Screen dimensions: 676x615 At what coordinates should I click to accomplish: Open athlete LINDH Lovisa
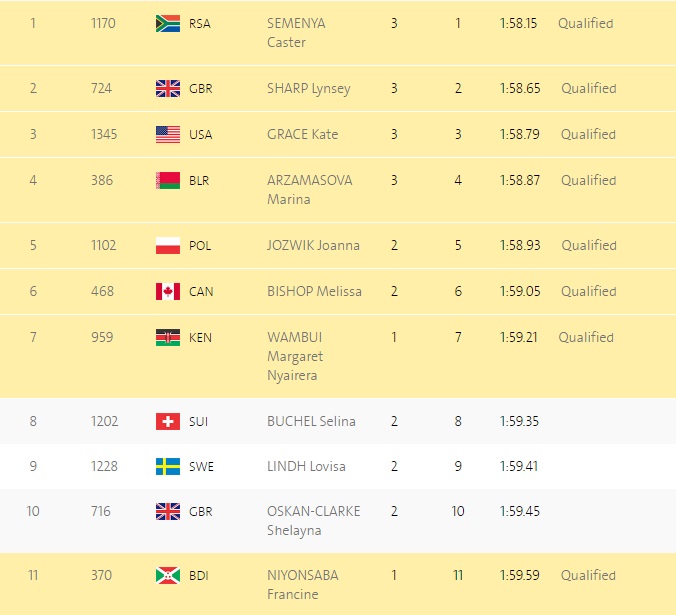point(306,466)
